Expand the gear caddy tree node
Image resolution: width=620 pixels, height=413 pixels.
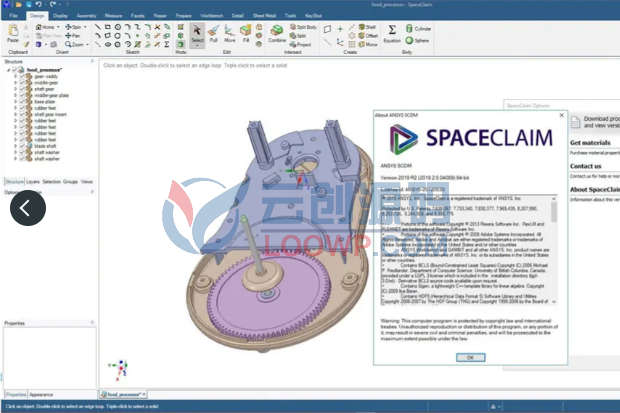[15, 76]
